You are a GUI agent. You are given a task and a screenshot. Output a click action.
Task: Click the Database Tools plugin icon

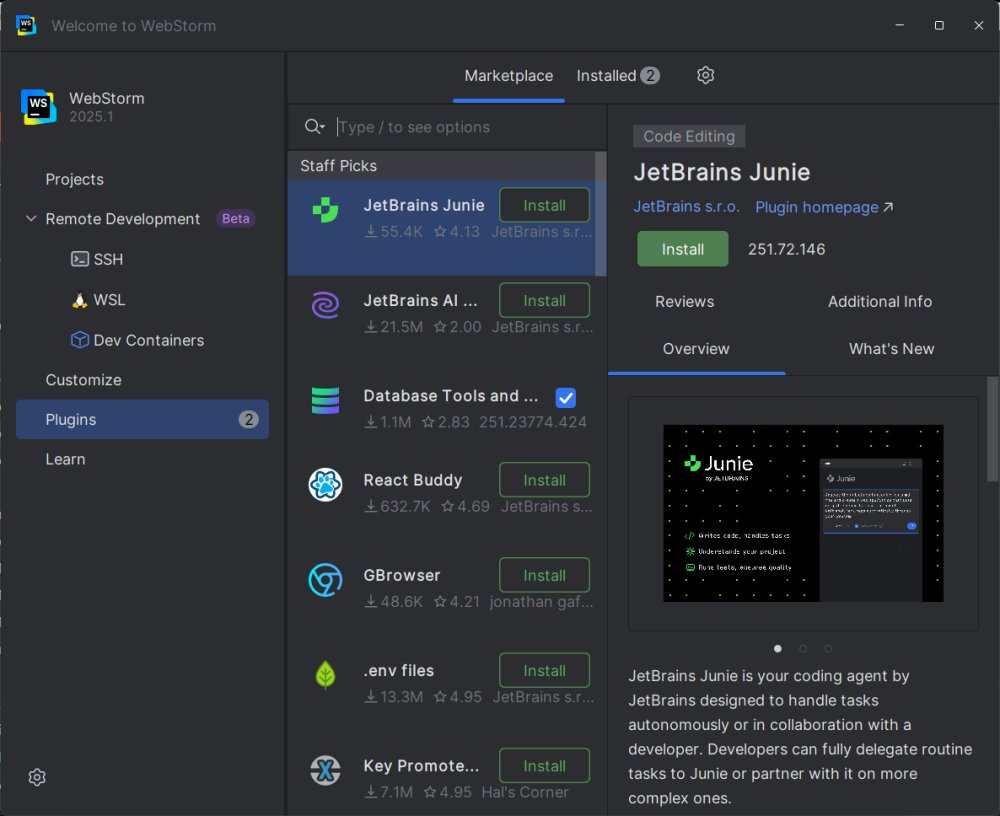tap(325, 400)
